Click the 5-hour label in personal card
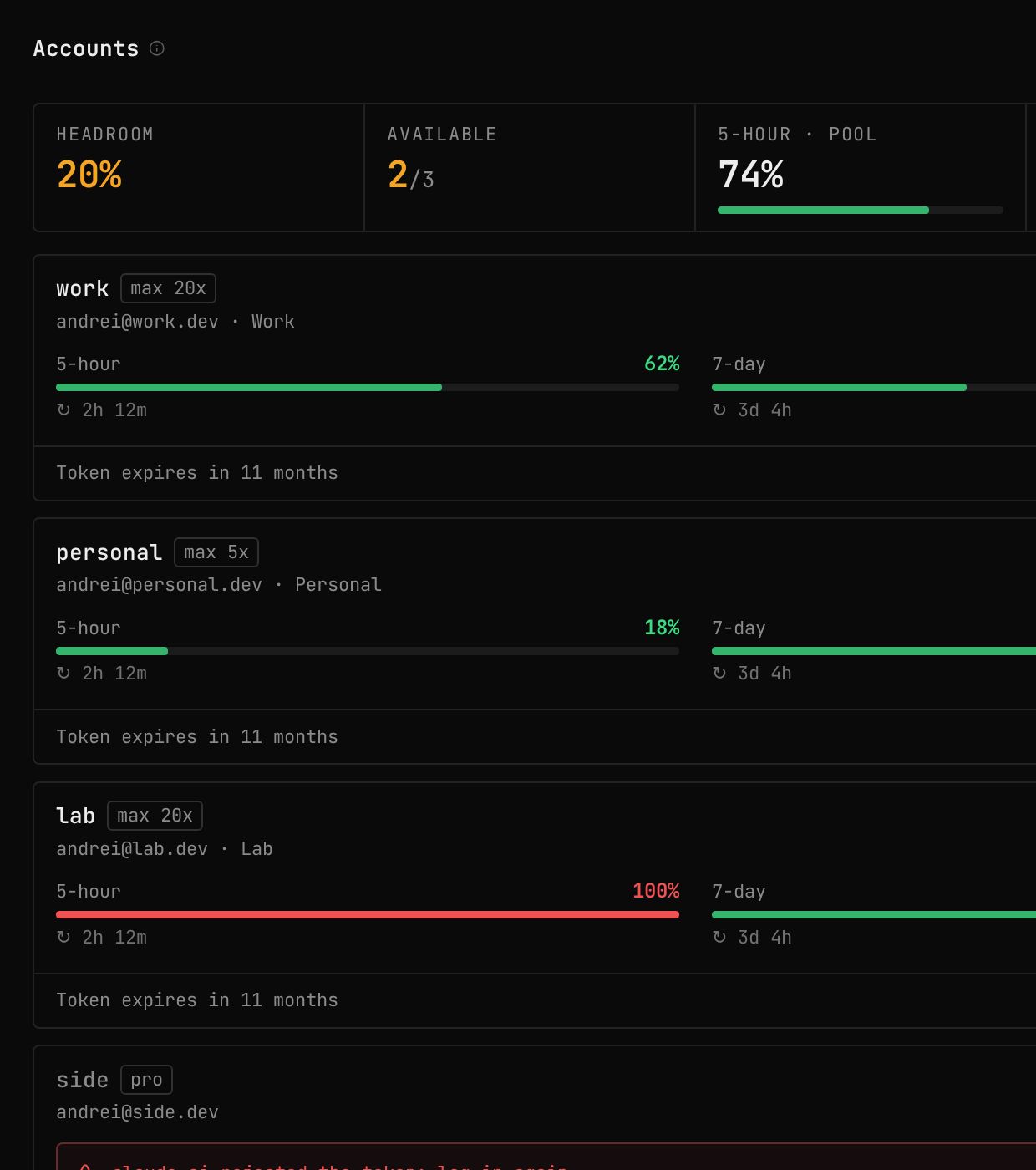Viewport: 1036px width, 1170px height. tap(89, 628)
